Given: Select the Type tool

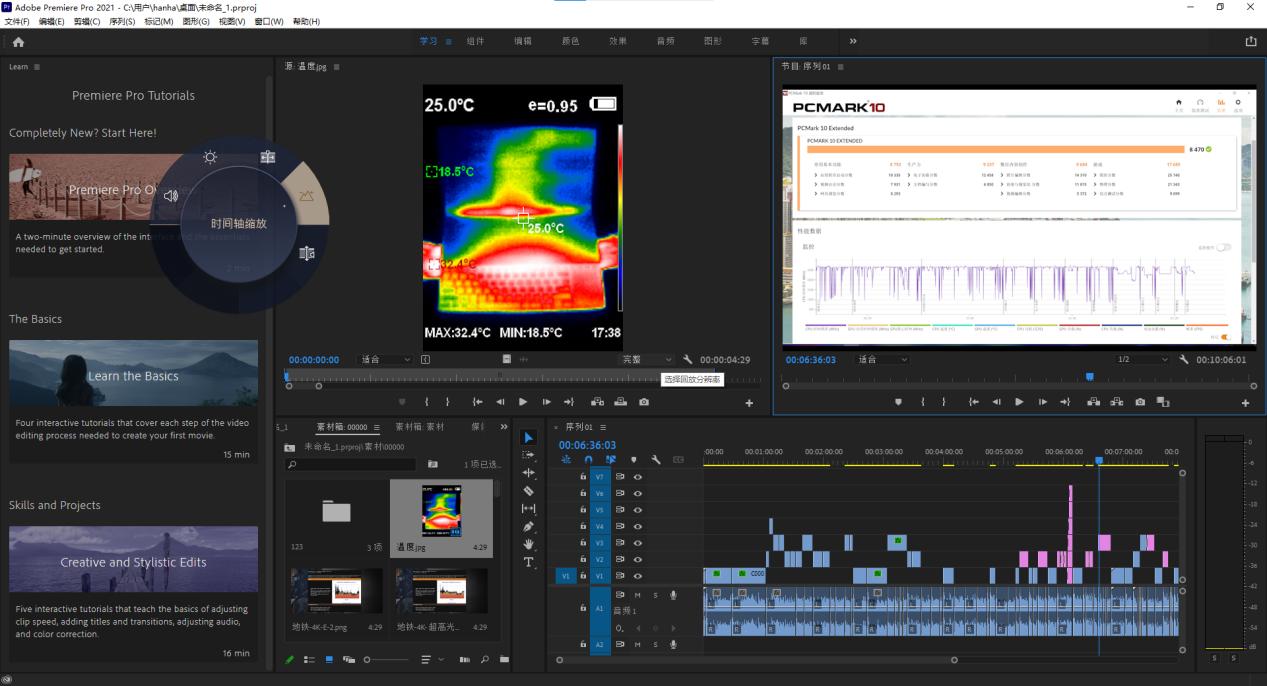Looking at the screenshot, I should point(529,563).
